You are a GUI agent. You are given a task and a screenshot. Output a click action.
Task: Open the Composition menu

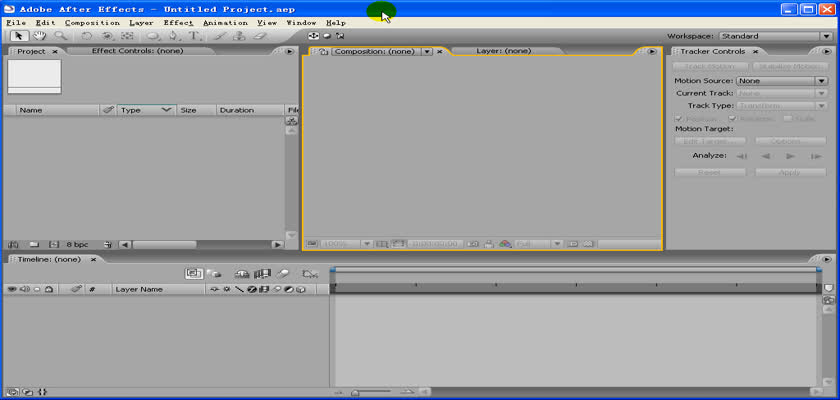point(92,23)
